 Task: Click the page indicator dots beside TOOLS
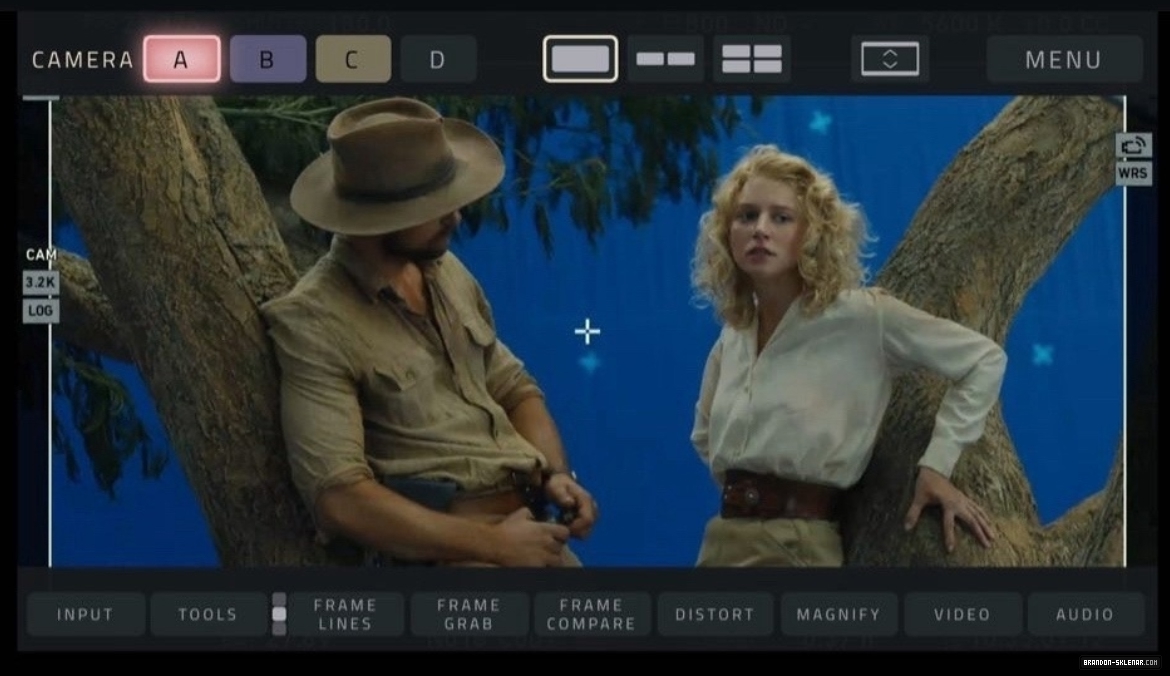279,614
